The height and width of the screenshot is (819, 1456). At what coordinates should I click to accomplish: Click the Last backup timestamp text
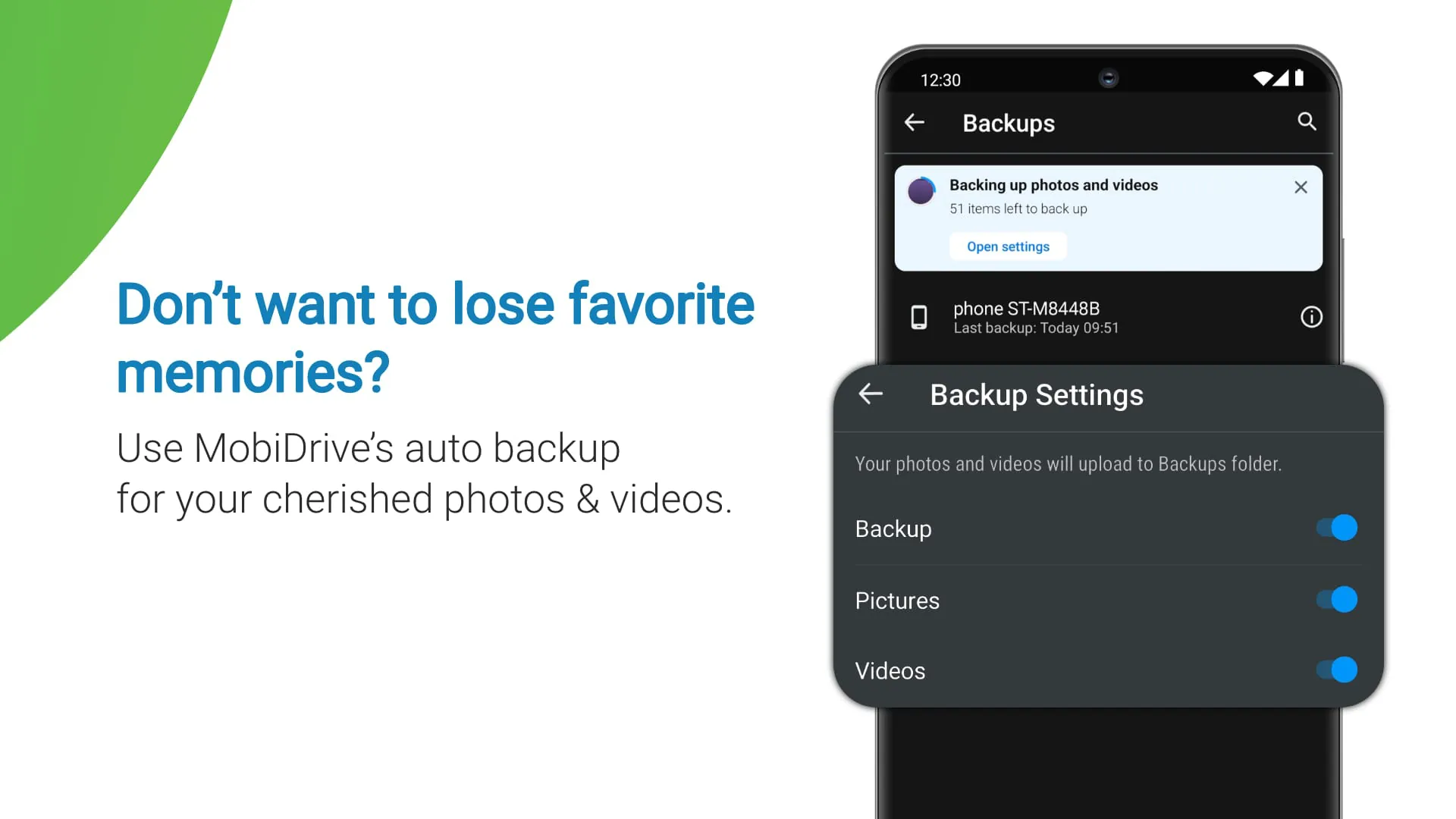coord(1036,328)
